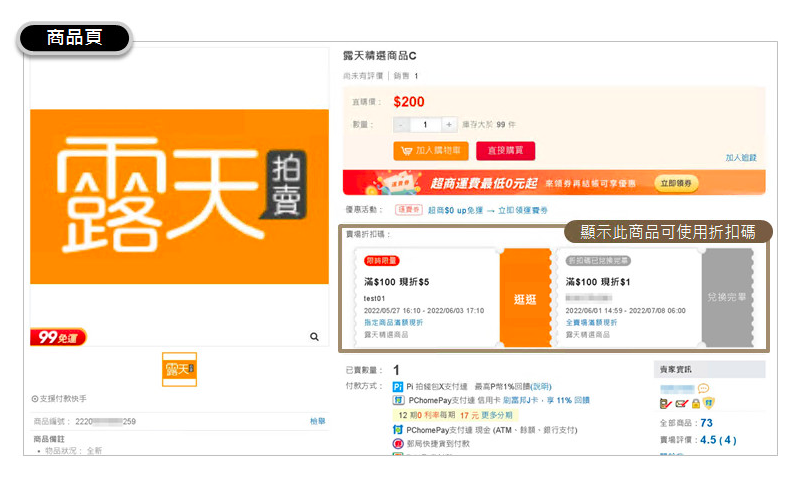The width and height of the screenshot is (801, 495).
Task: Click the 99免運 free shipping badge
Action: (58, 337)
